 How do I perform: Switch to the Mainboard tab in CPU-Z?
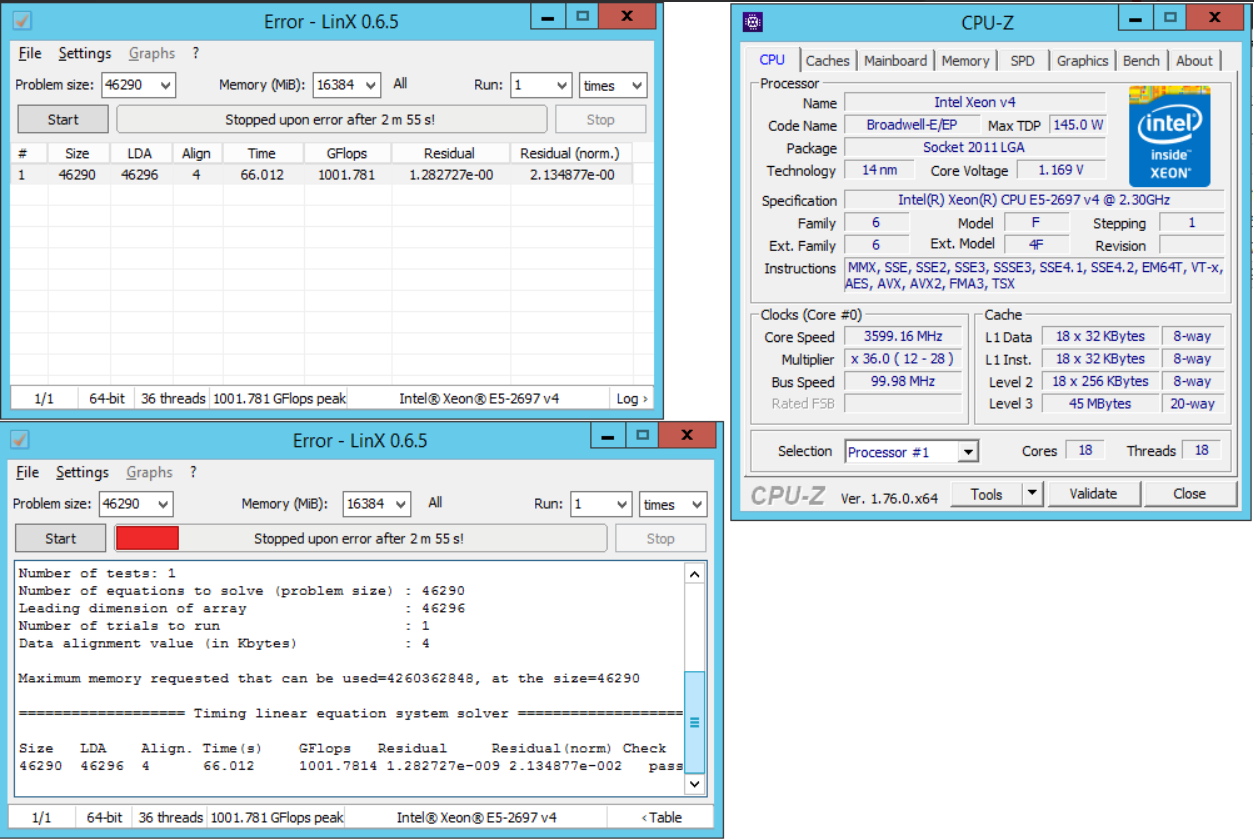895,61
